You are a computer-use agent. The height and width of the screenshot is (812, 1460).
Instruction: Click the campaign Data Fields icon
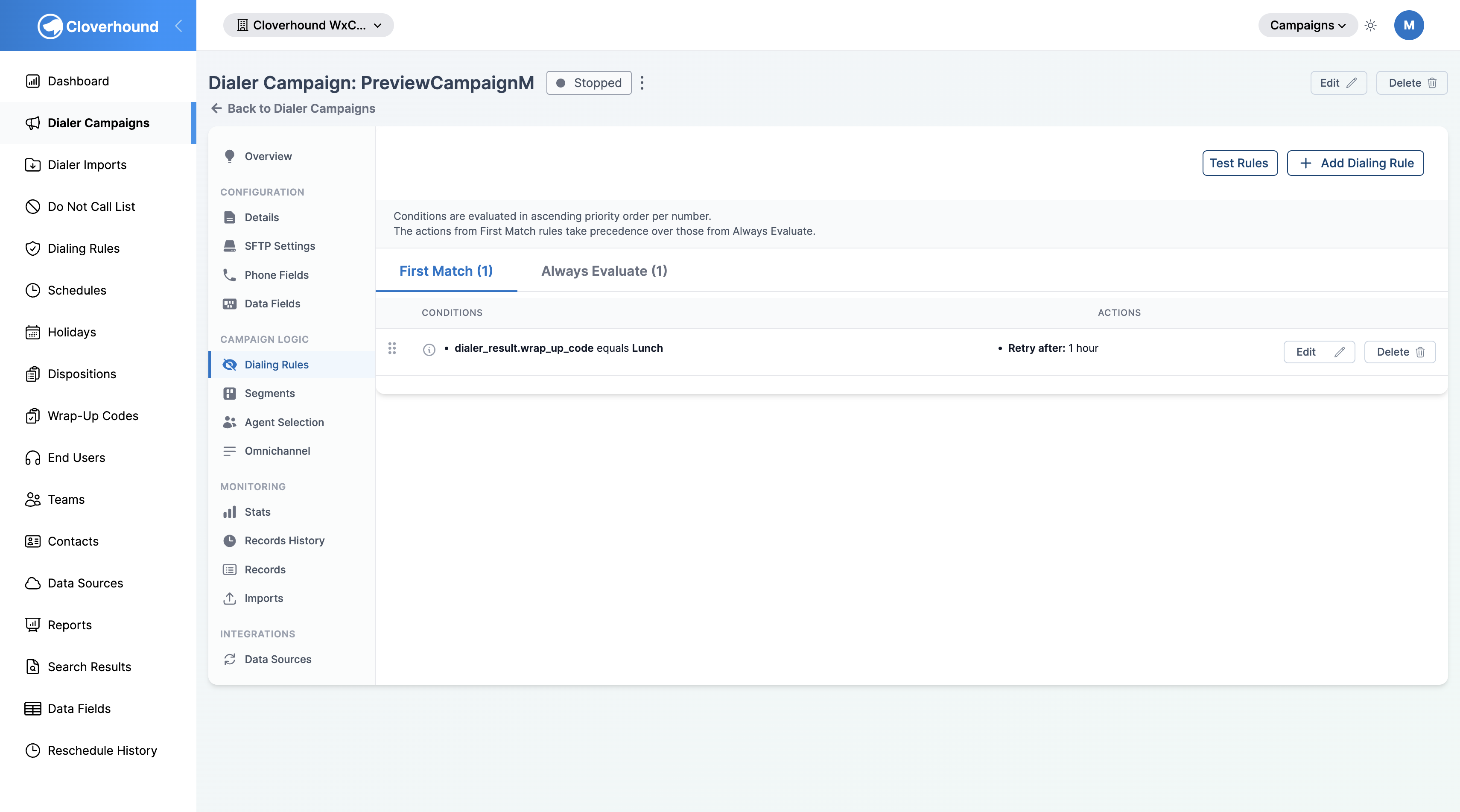(x=230, y=304)
